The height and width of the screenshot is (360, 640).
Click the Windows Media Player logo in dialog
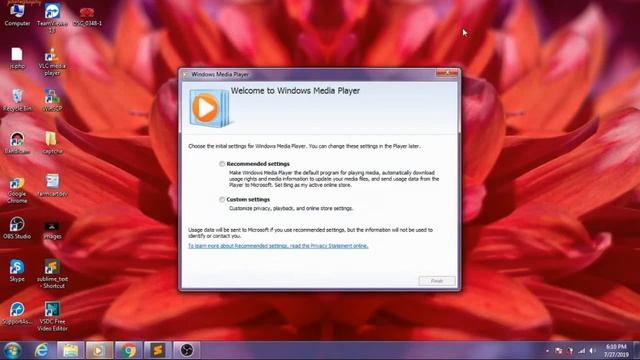point(209,108)
